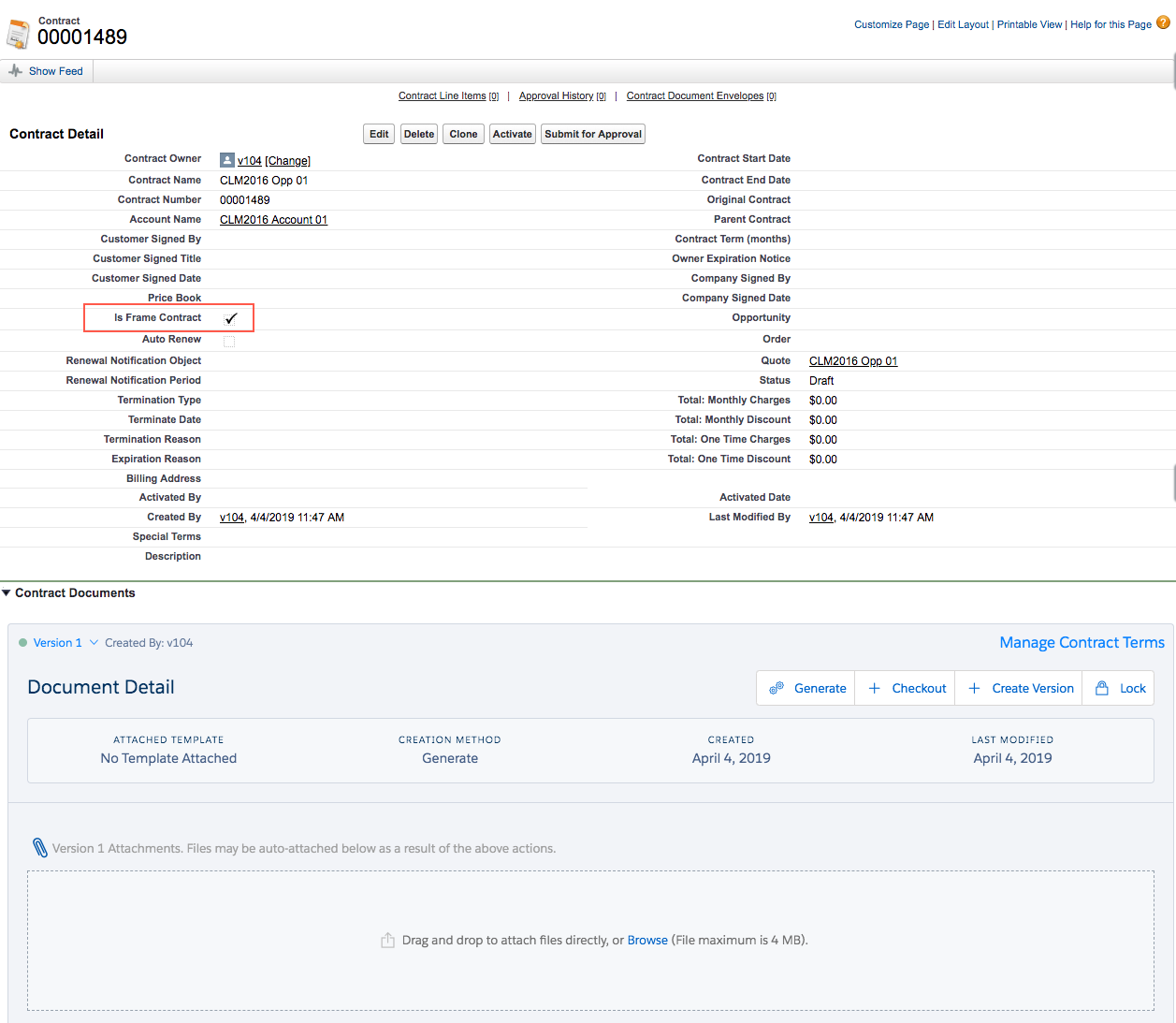Open the Customize Page link
Image resolution: width=1176 pixels, height=1023 pixels.
tap(892, 24)
